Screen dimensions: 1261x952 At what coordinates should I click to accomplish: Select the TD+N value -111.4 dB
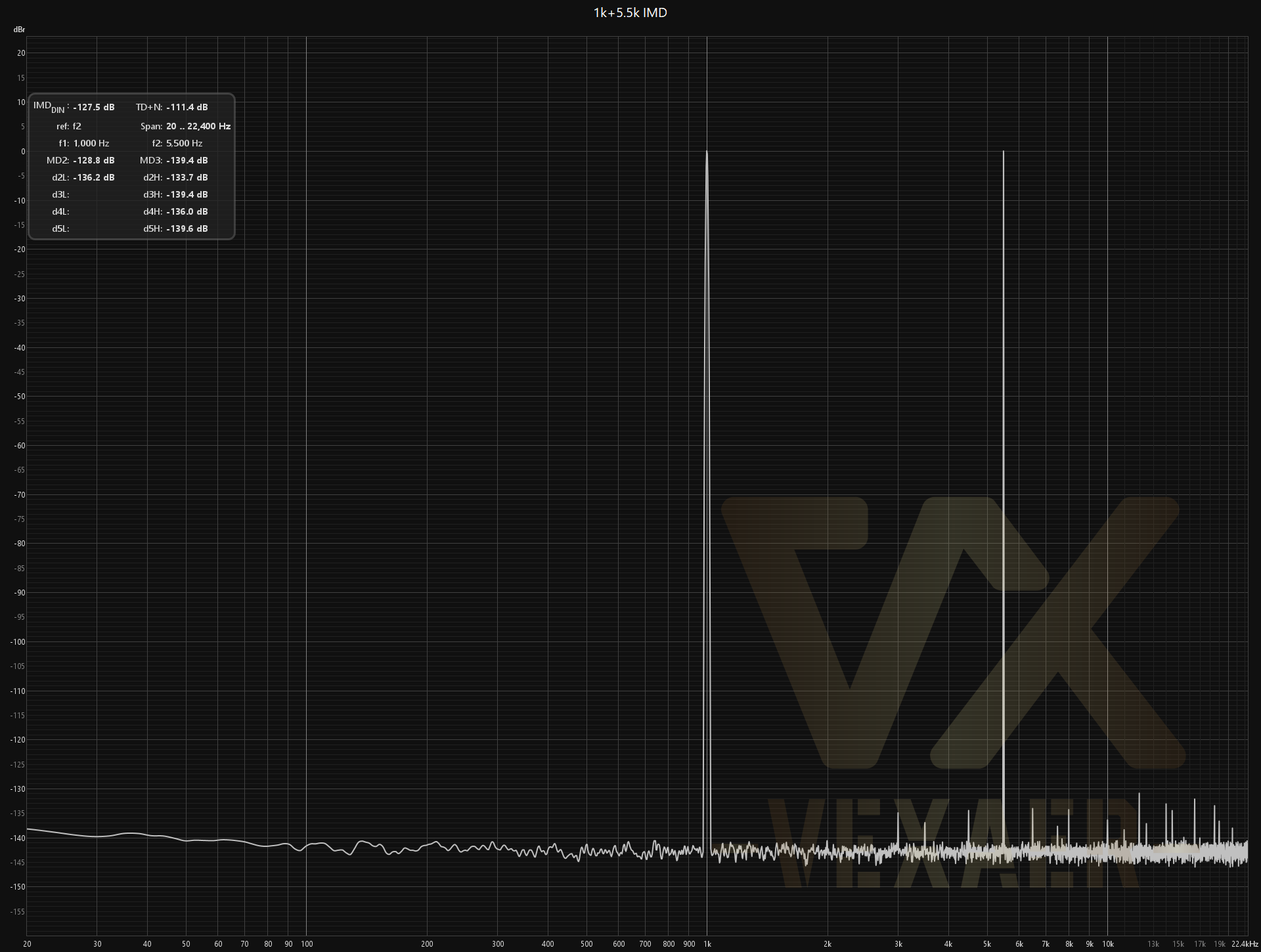[x=187, y=107]
